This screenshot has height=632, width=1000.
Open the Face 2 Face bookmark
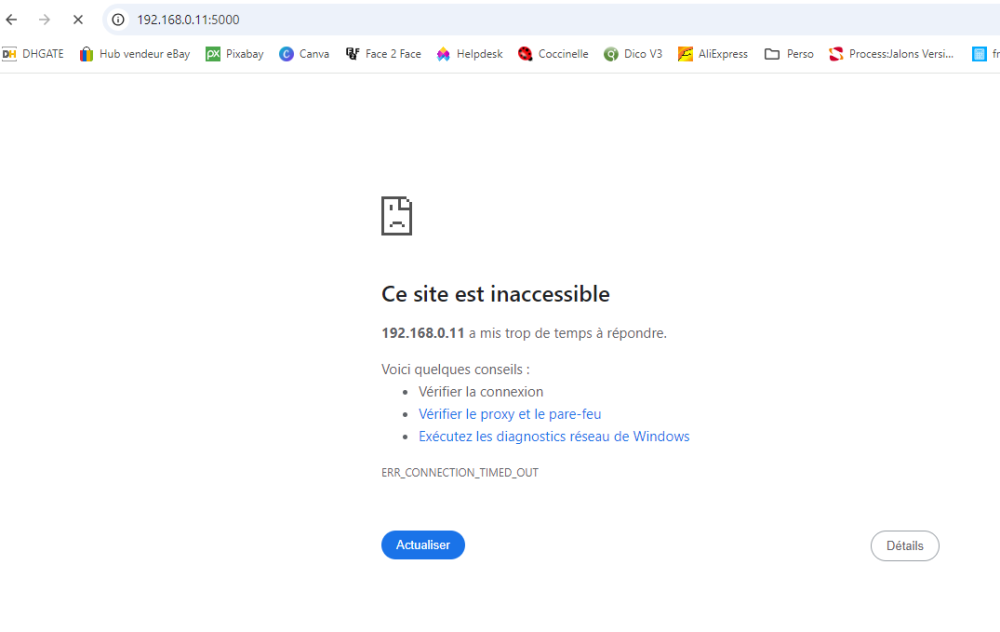pos(383,54)
